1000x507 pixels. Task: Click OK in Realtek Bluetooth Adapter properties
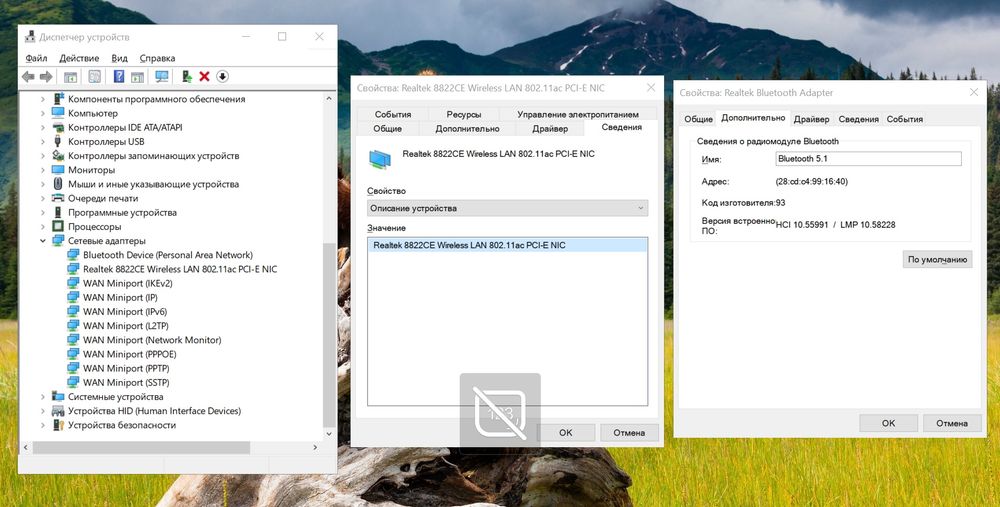tap(888, 423)
